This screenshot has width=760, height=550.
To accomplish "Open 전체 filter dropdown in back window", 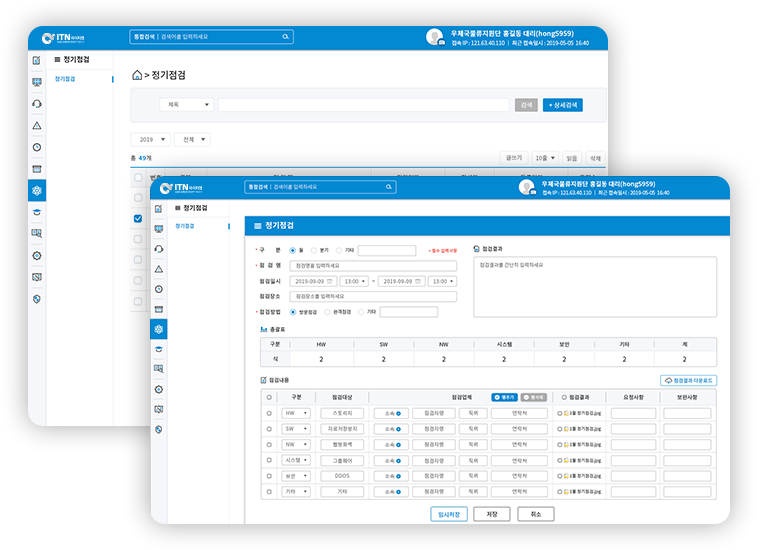I will click(192, 140).
